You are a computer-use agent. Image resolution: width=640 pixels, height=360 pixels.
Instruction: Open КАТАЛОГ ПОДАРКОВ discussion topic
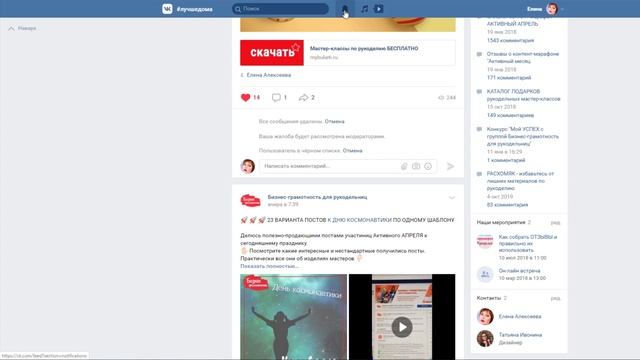[x=523, y=95]
